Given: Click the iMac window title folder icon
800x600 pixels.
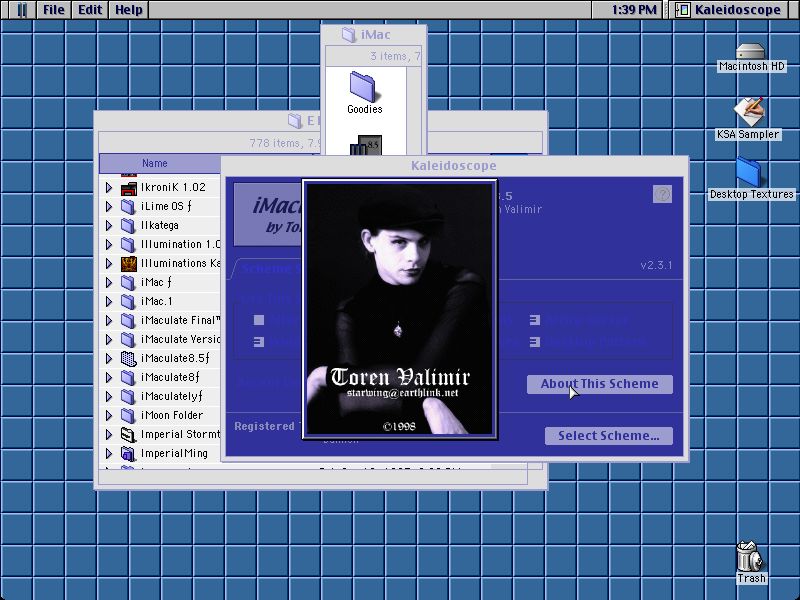Looking at the screenshot, I should point(349,35).
